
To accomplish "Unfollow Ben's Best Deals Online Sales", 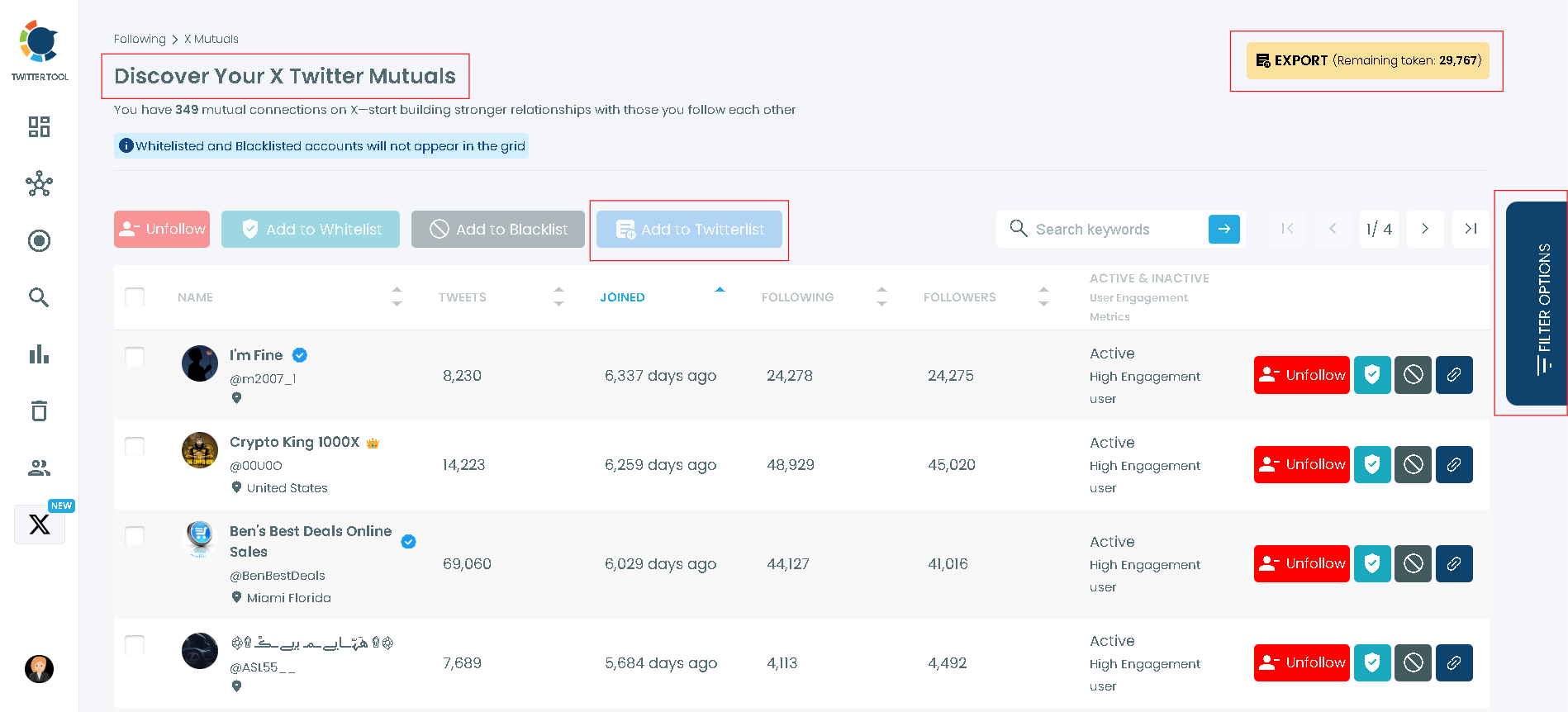I will 1302,563.
